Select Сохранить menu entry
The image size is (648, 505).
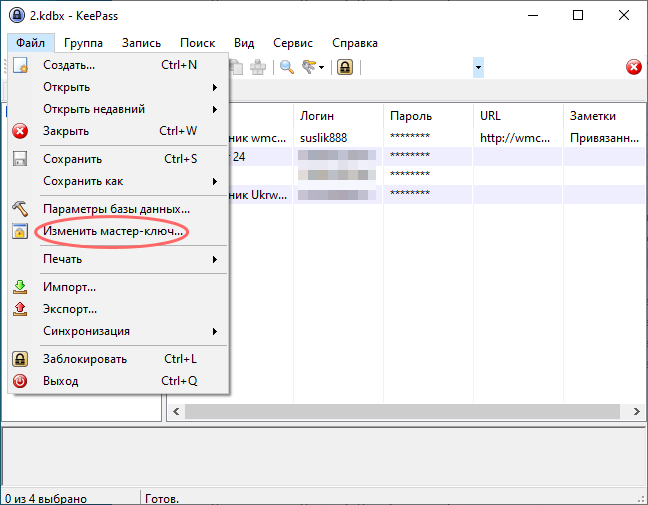[118, 159]
